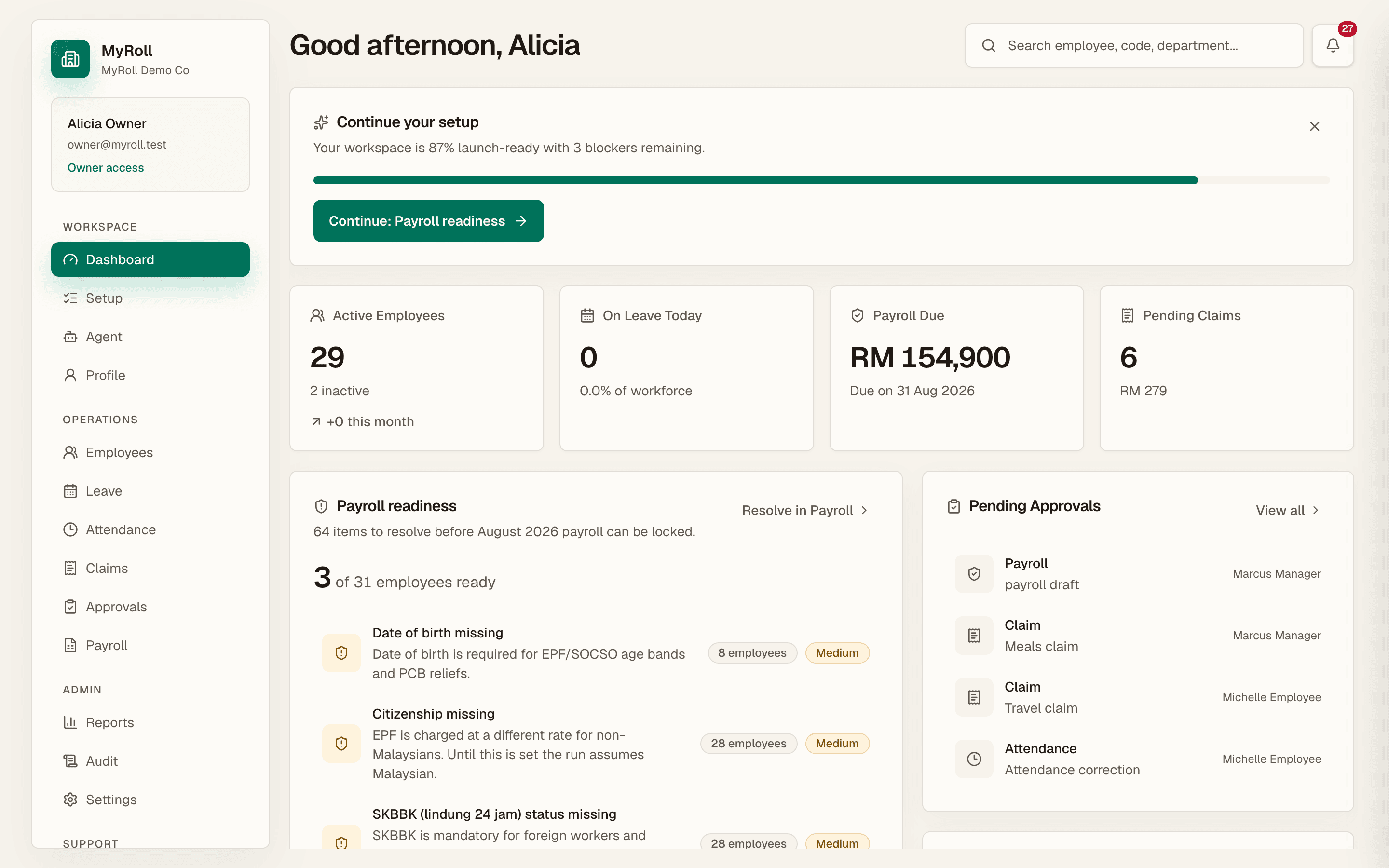Click the Payroll readiness shield icon
Image resolution: width=1389 pixels, height=868 pixels.
tap(321, 506)
